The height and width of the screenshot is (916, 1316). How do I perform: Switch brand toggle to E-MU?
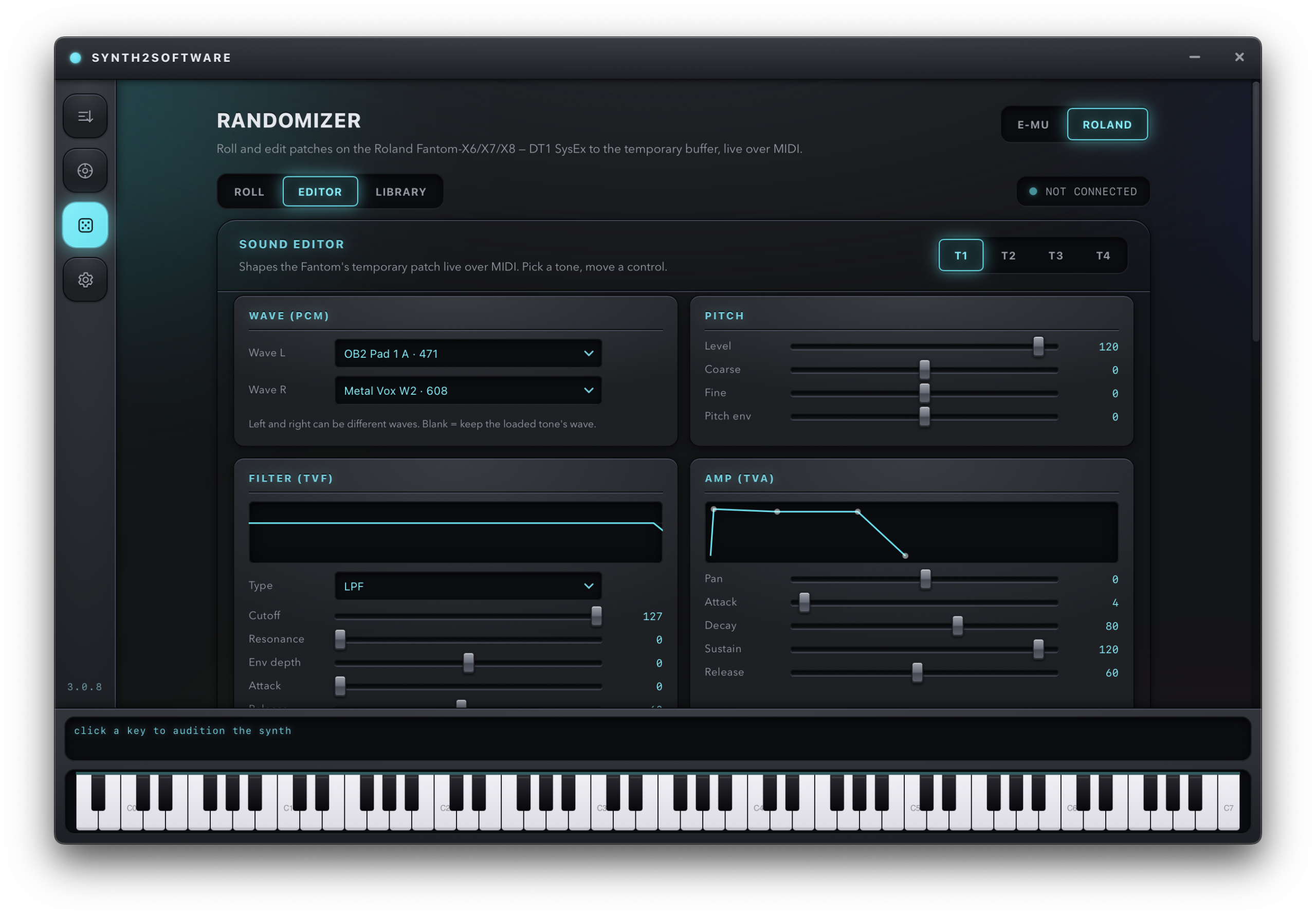pyautogui.click(x=1033, y=124)
